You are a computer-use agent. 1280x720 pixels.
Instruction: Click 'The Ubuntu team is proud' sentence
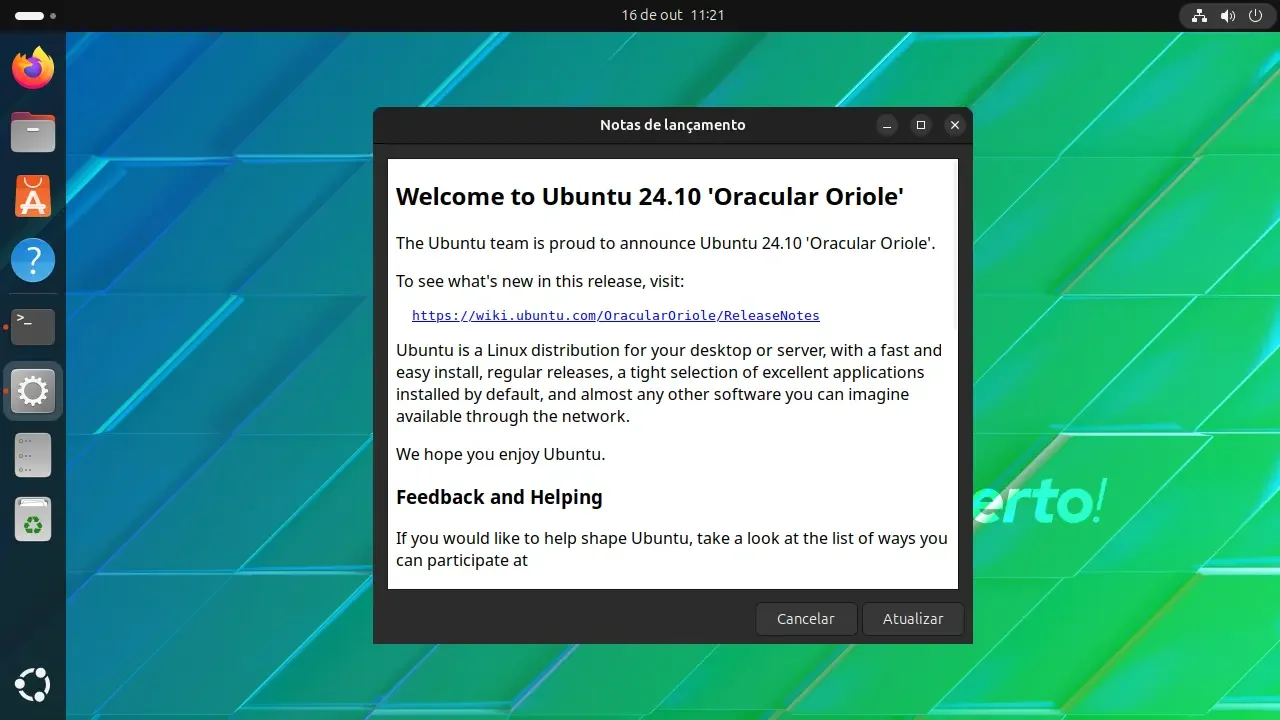pyautogui.click(x=666, y=243)
